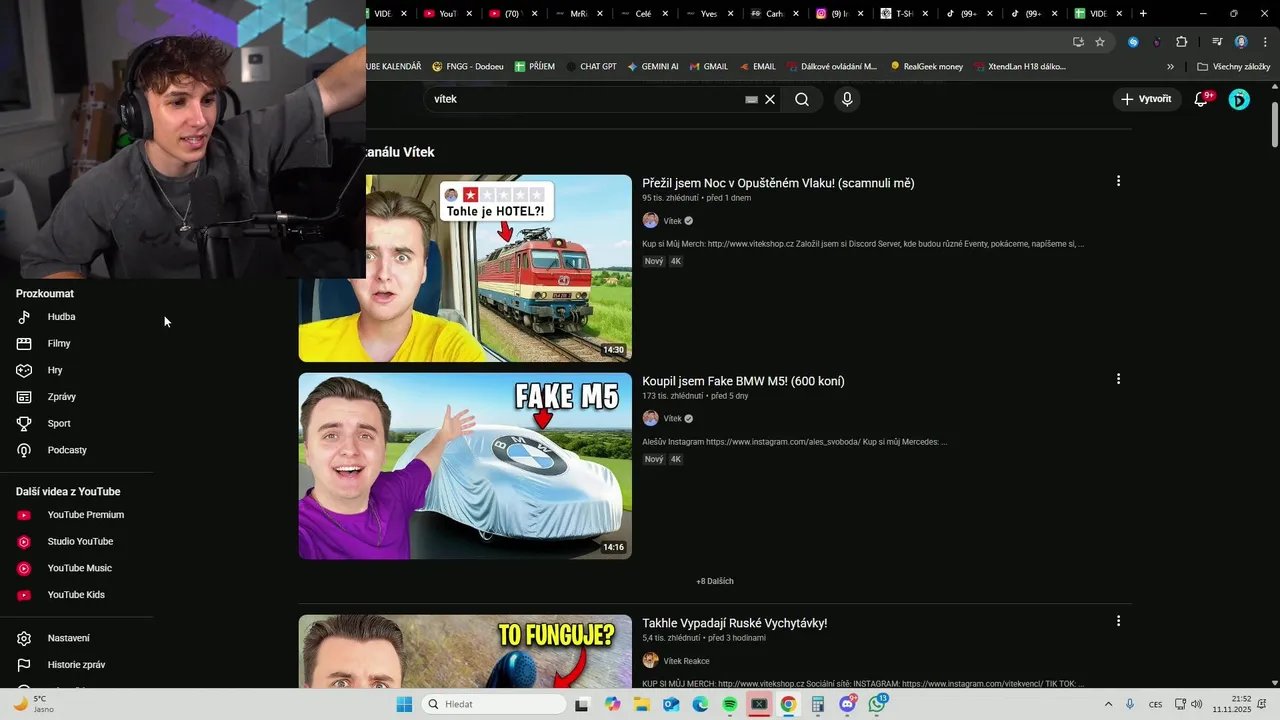The image size is (1280, 720).
Task: Open Chrome media control toolbar icon
Action: [x=1217, y=42]
